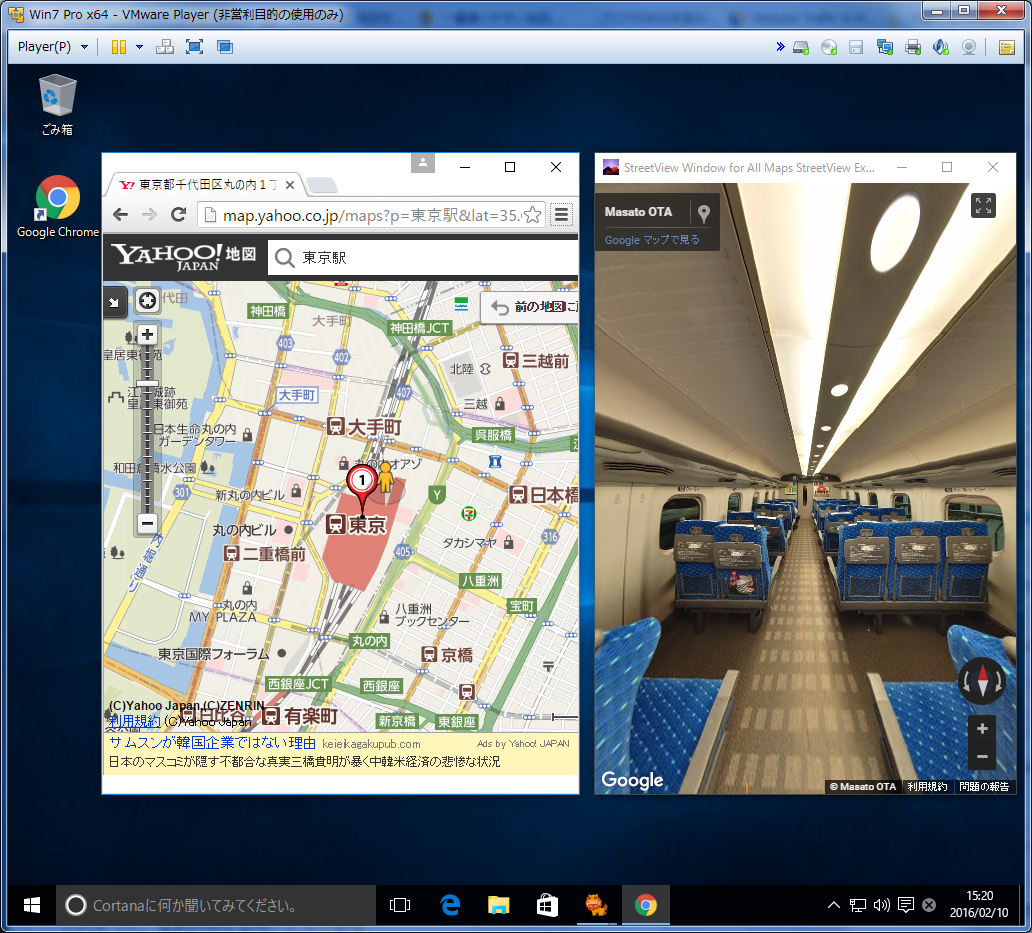Click the orange pegman on map
1032x933 pixels.
pos(386,478)
